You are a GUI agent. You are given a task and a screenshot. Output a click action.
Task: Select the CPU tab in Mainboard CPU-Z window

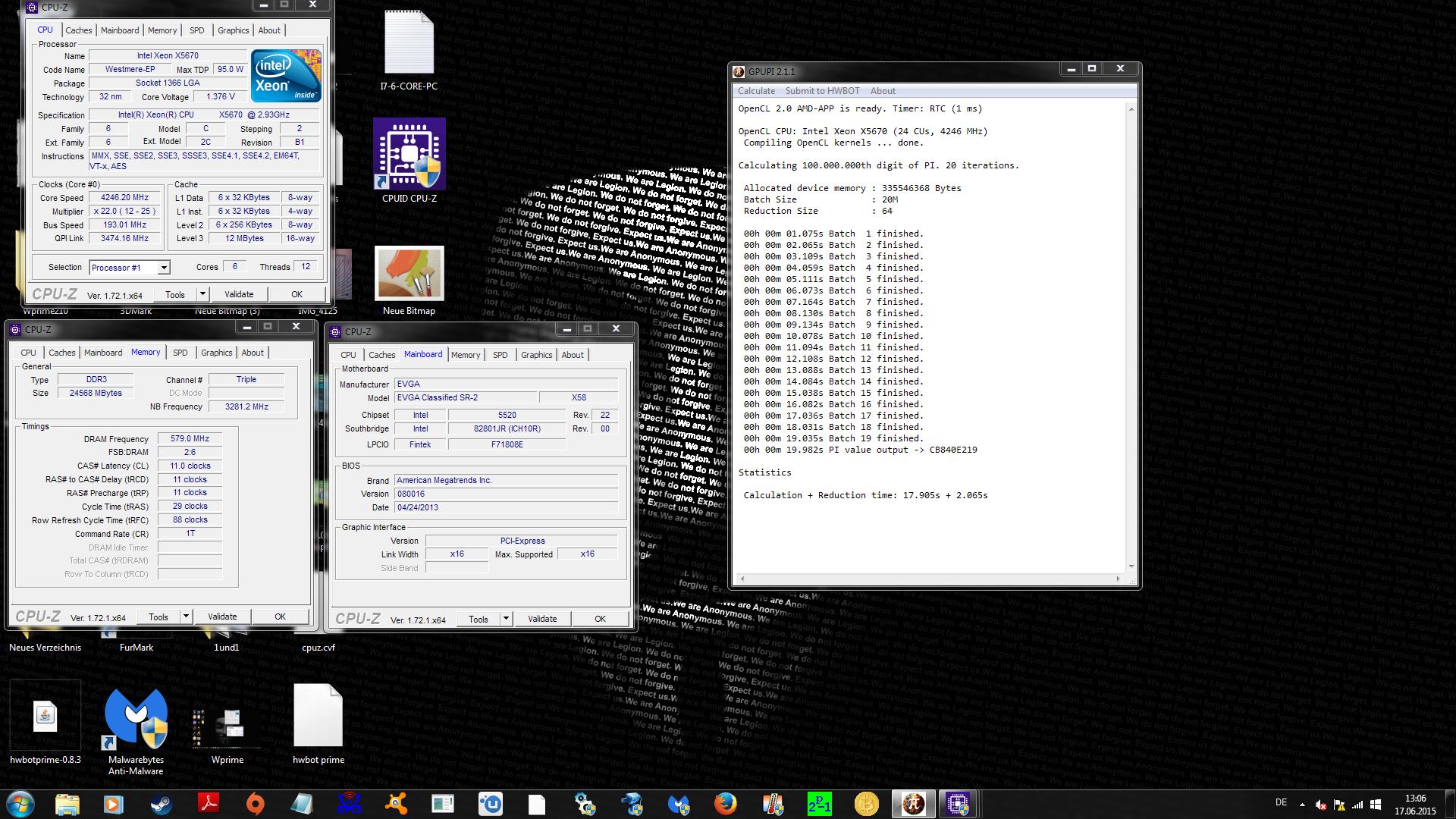pos(348,355)
